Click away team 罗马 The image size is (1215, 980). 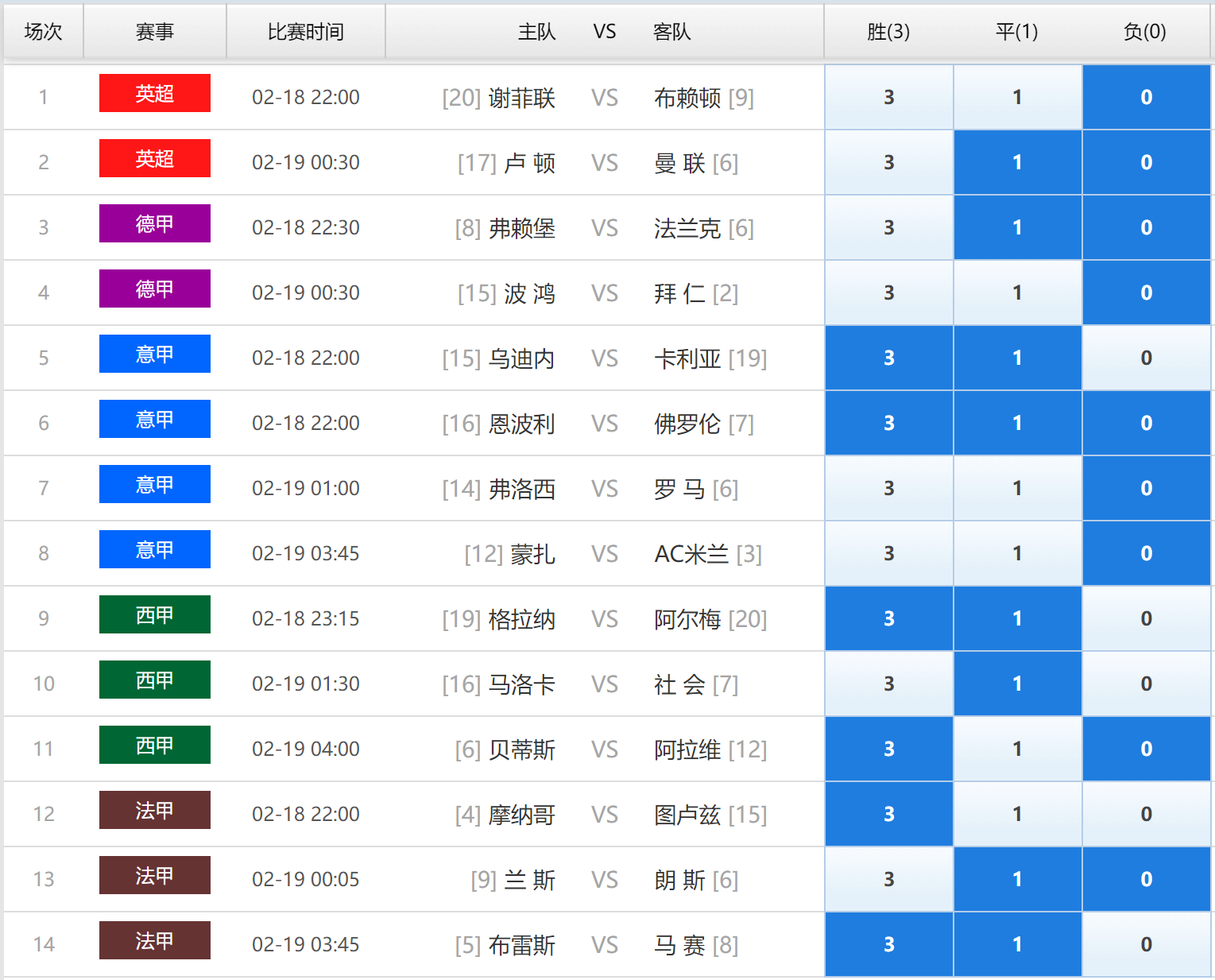(x=679, y=489)
